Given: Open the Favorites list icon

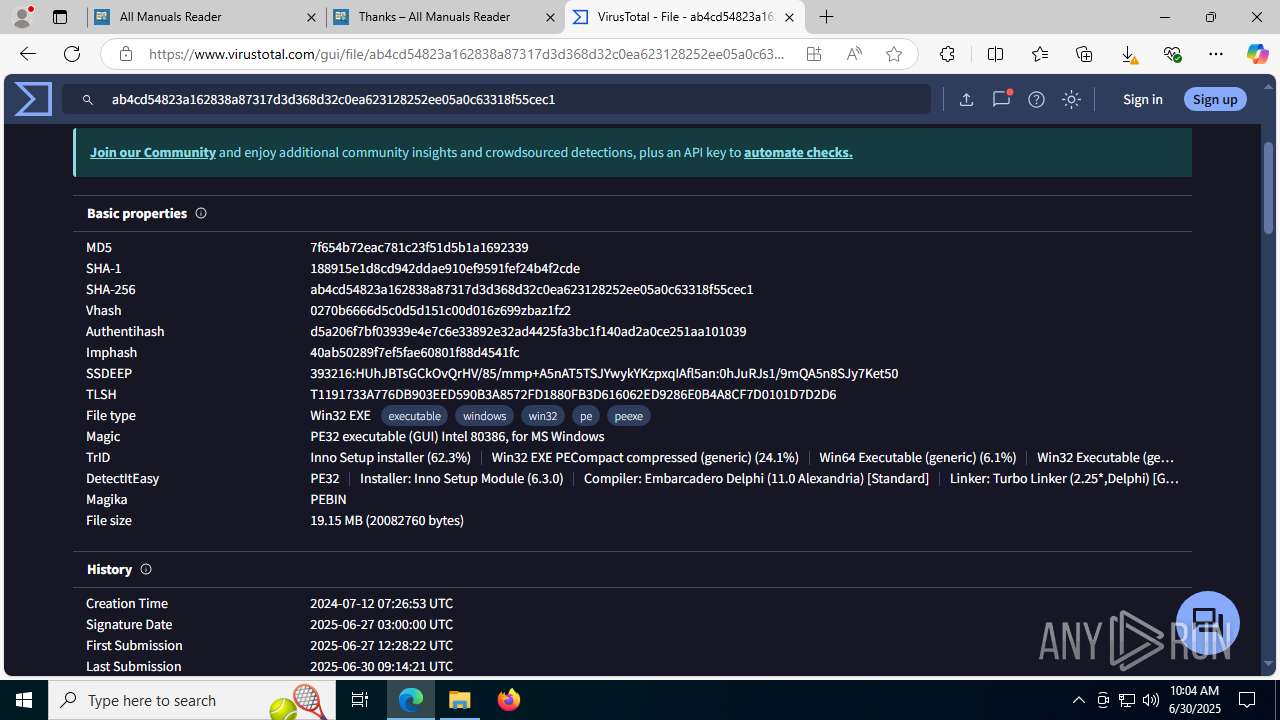Looking at the screenshot, I should coord(1040,54).
